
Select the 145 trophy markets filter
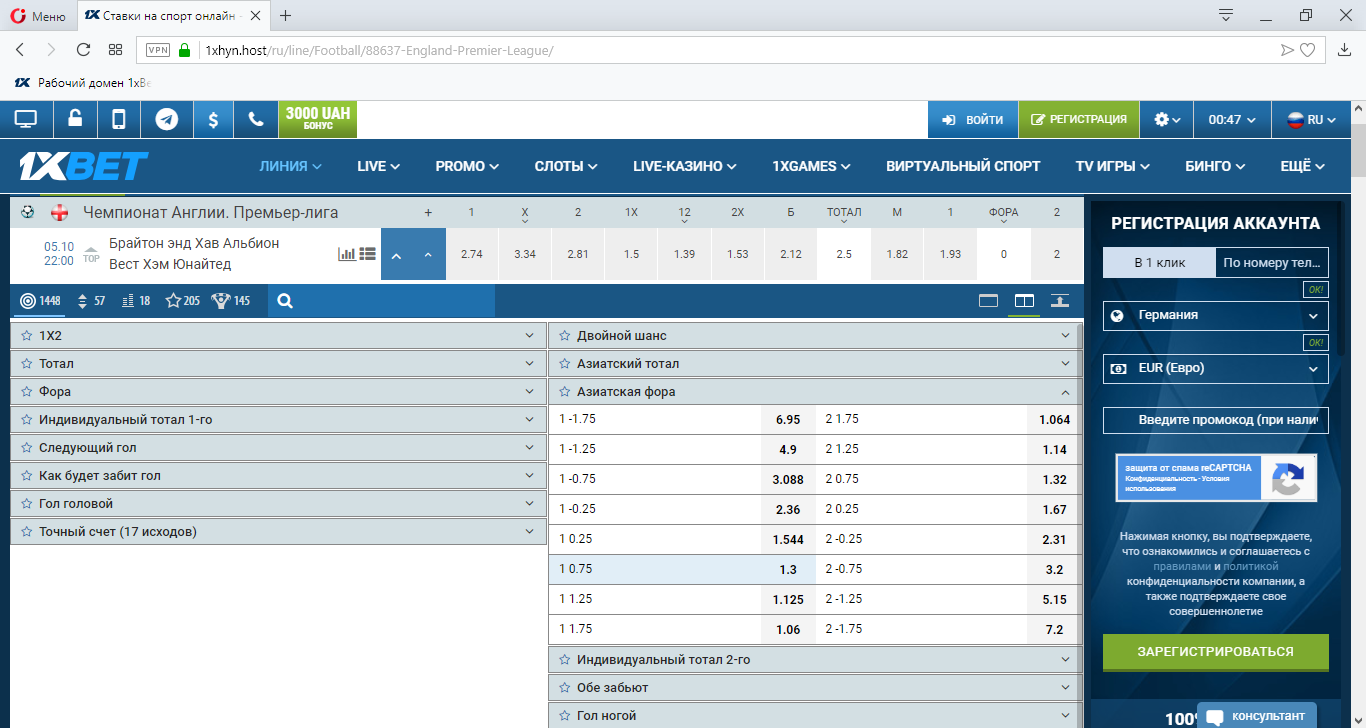pos(231,300)
